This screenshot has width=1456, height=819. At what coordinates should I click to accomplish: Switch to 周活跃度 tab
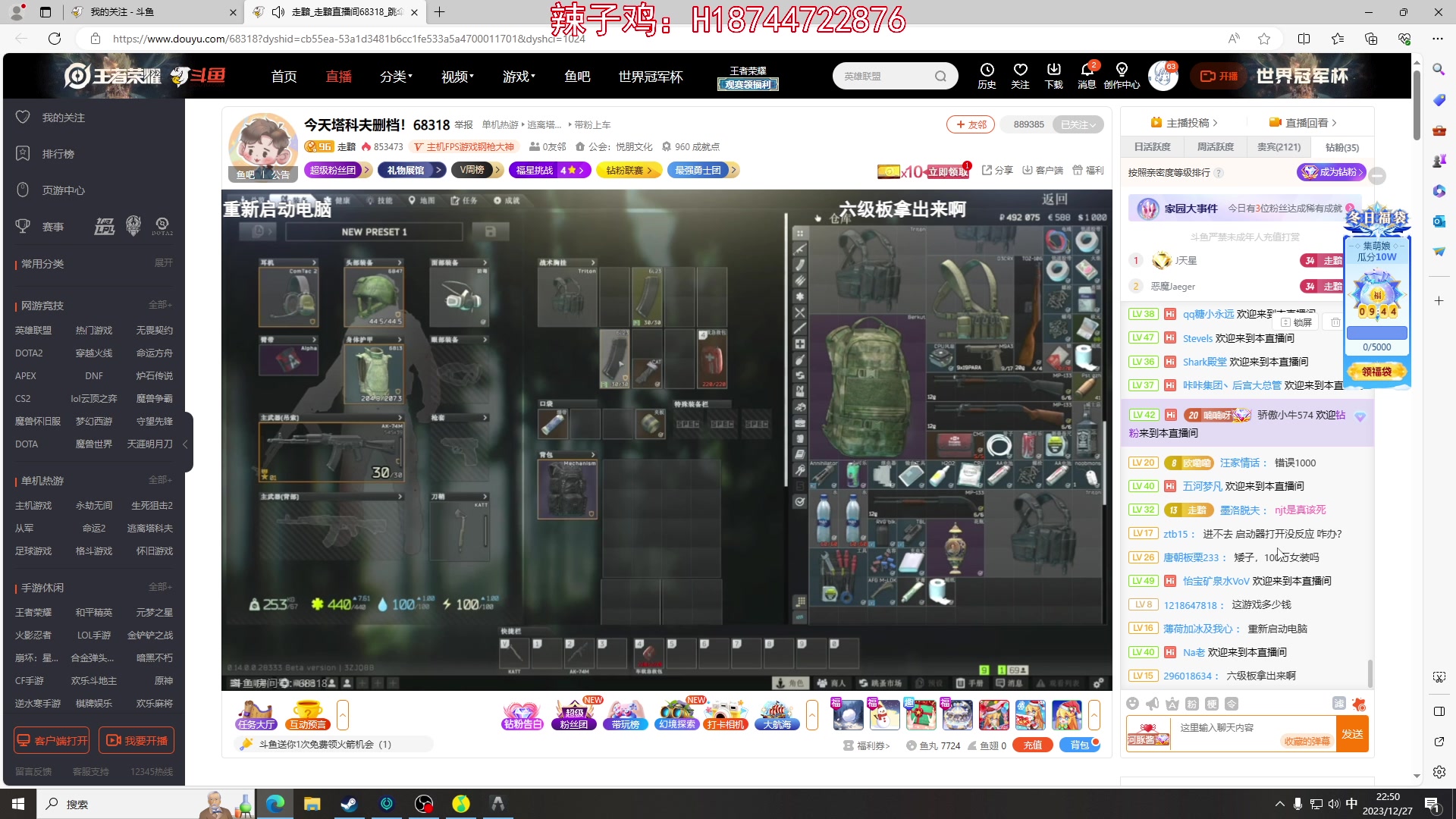[1215, 147]
